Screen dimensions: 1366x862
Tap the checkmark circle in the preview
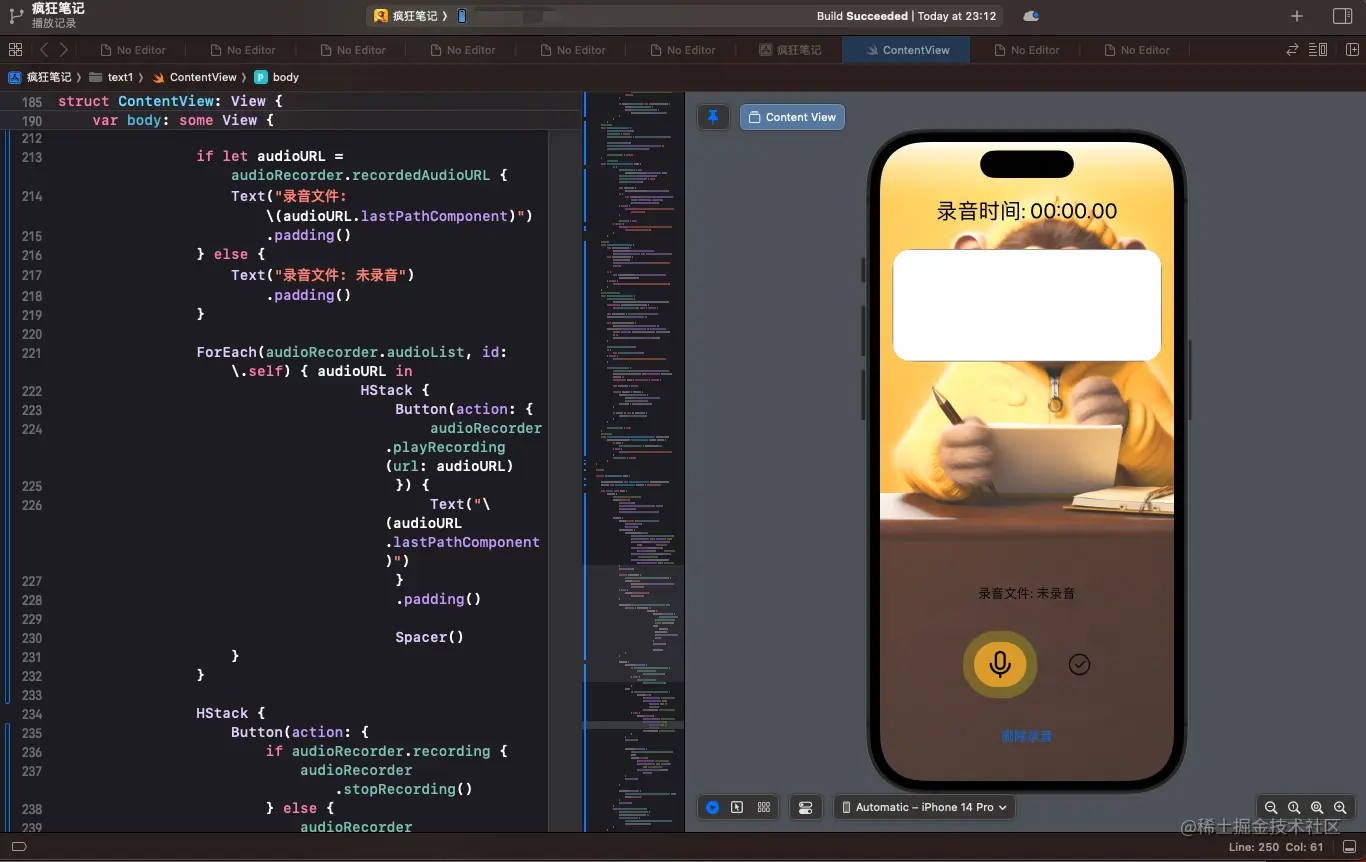[1079, 664]
